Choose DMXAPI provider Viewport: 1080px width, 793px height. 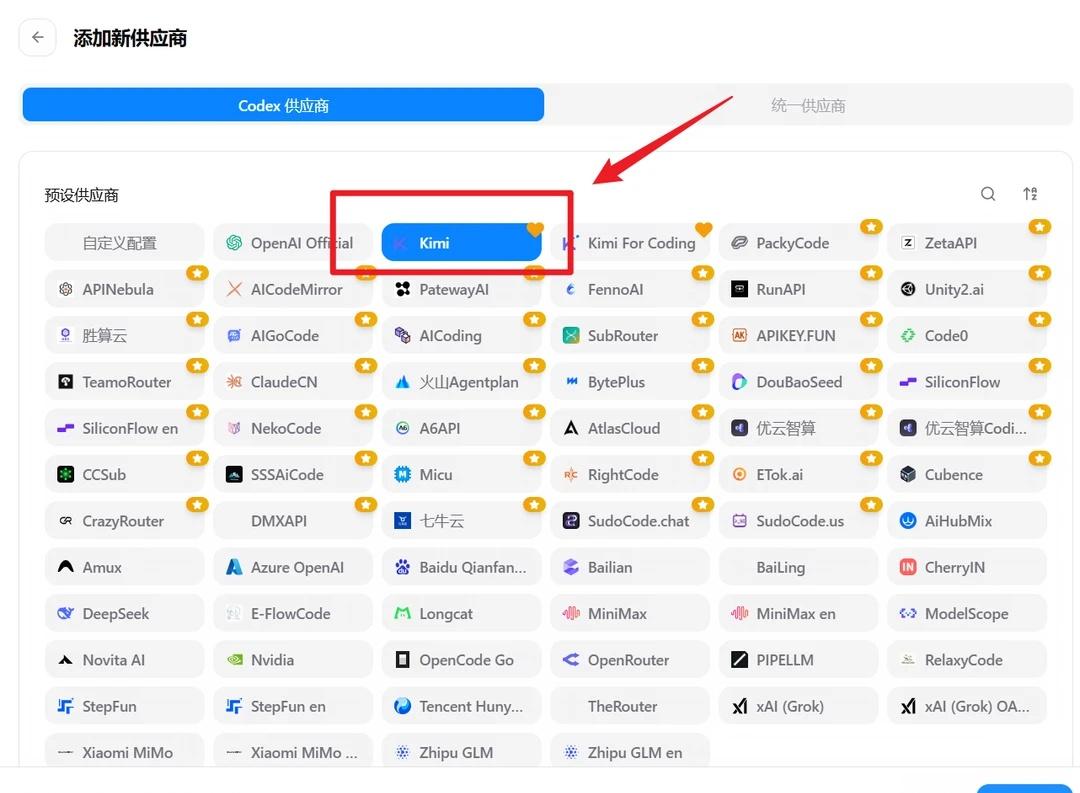(293, 521)
